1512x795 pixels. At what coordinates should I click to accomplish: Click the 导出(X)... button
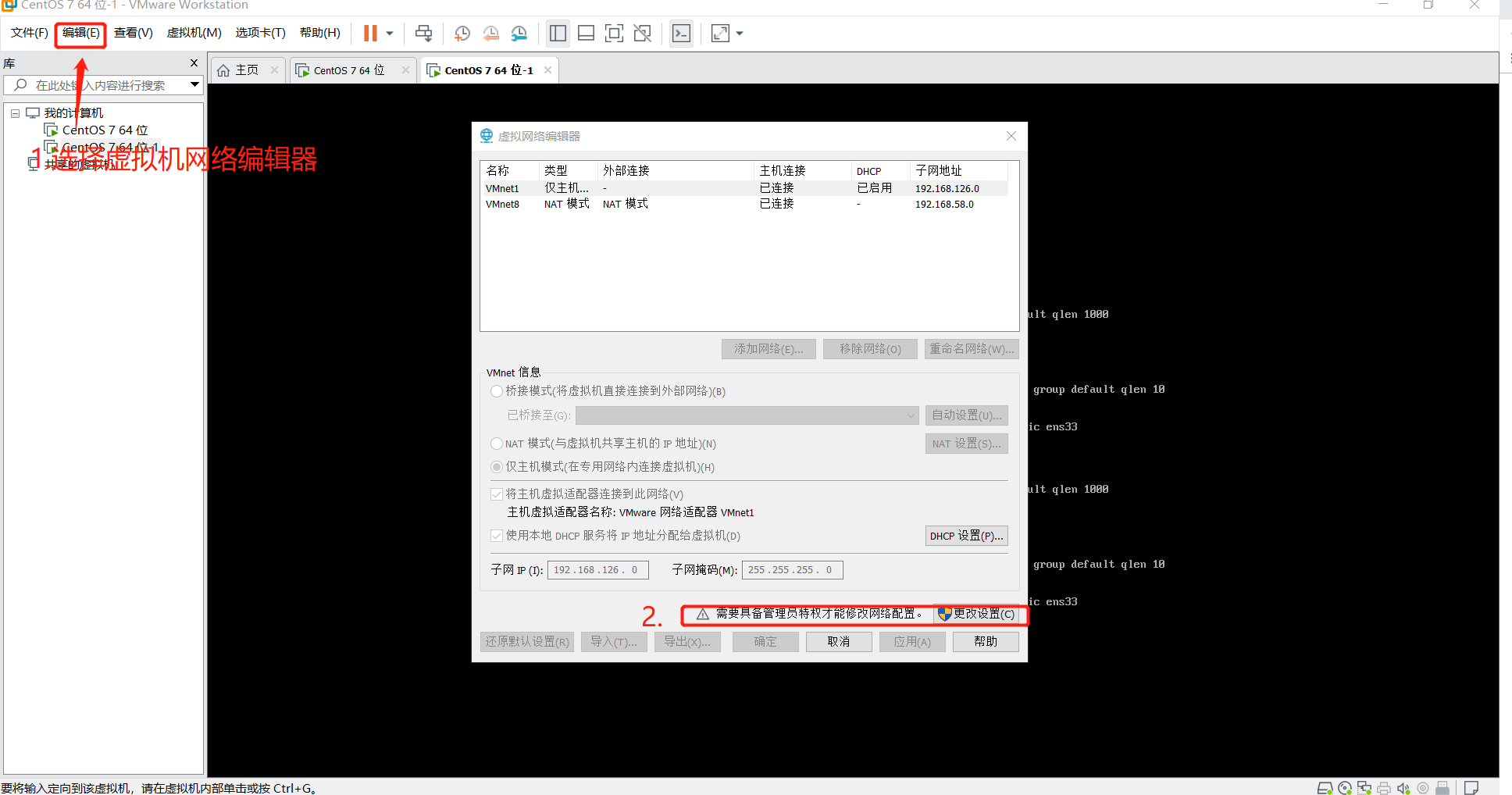[687, 642]
